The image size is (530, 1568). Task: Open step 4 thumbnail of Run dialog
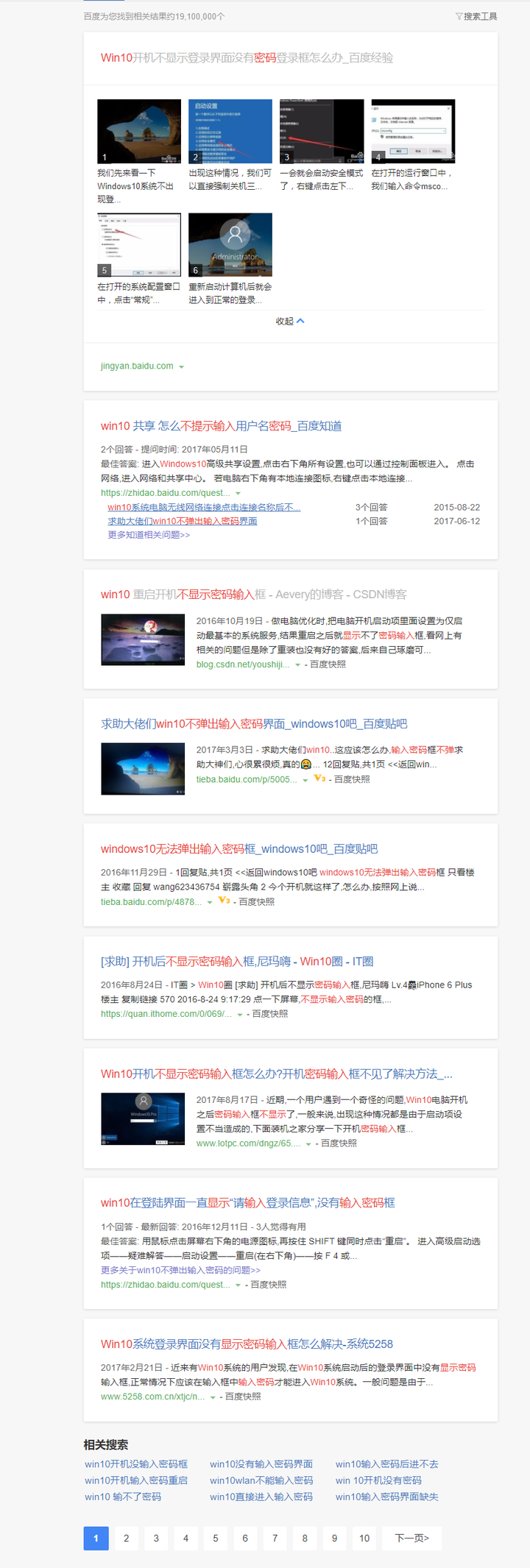coord(413,131)
